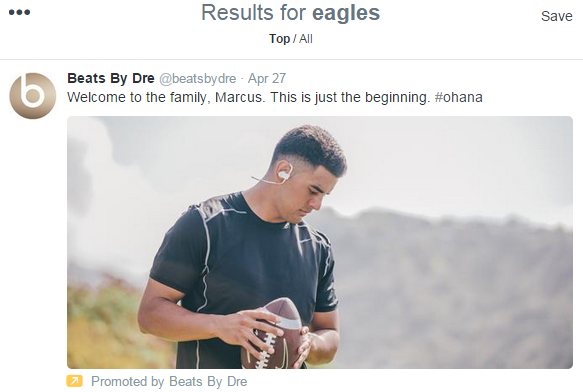Image resolution: width=583 pixels, height=392 pixels.
Task: Switch to the Top results tab
Action: (x=279, y=39)
